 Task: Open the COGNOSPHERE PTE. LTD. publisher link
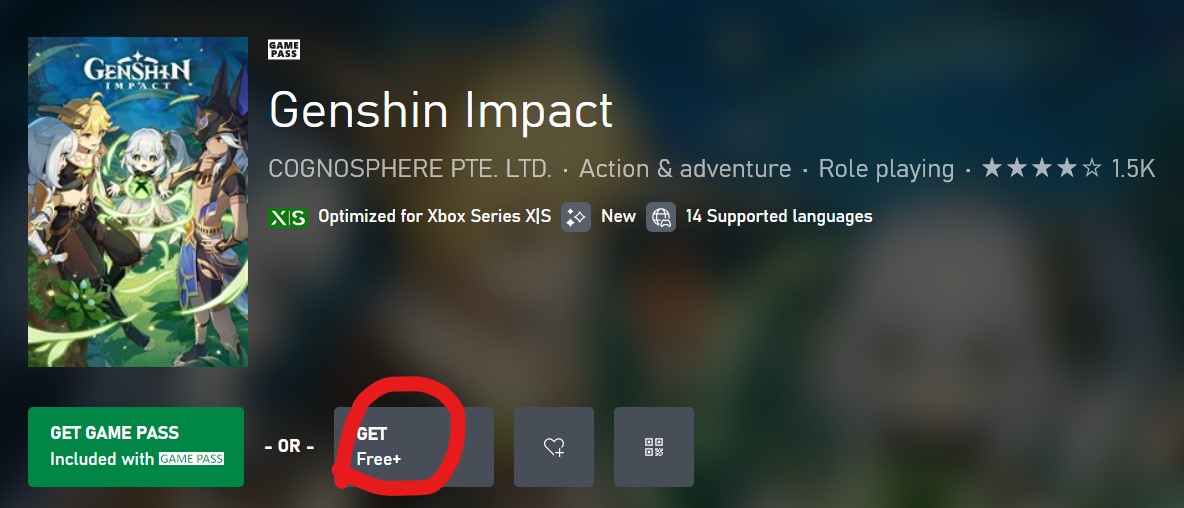pyautogui.click(x=410, y=168)
